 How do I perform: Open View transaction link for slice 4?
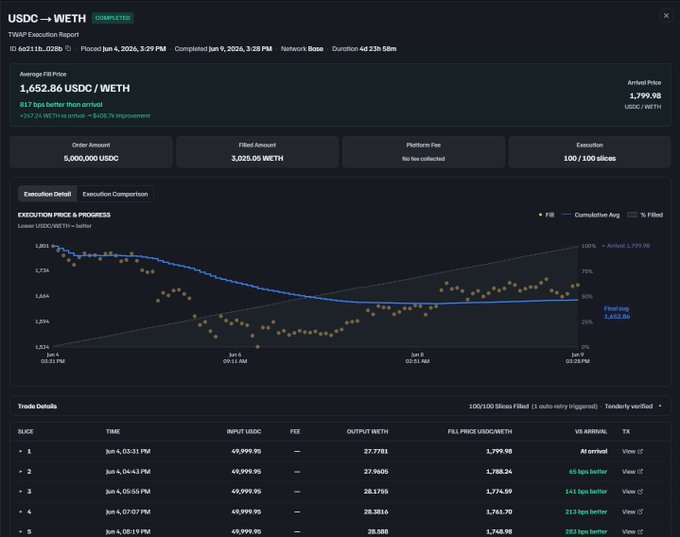point(632,512)
